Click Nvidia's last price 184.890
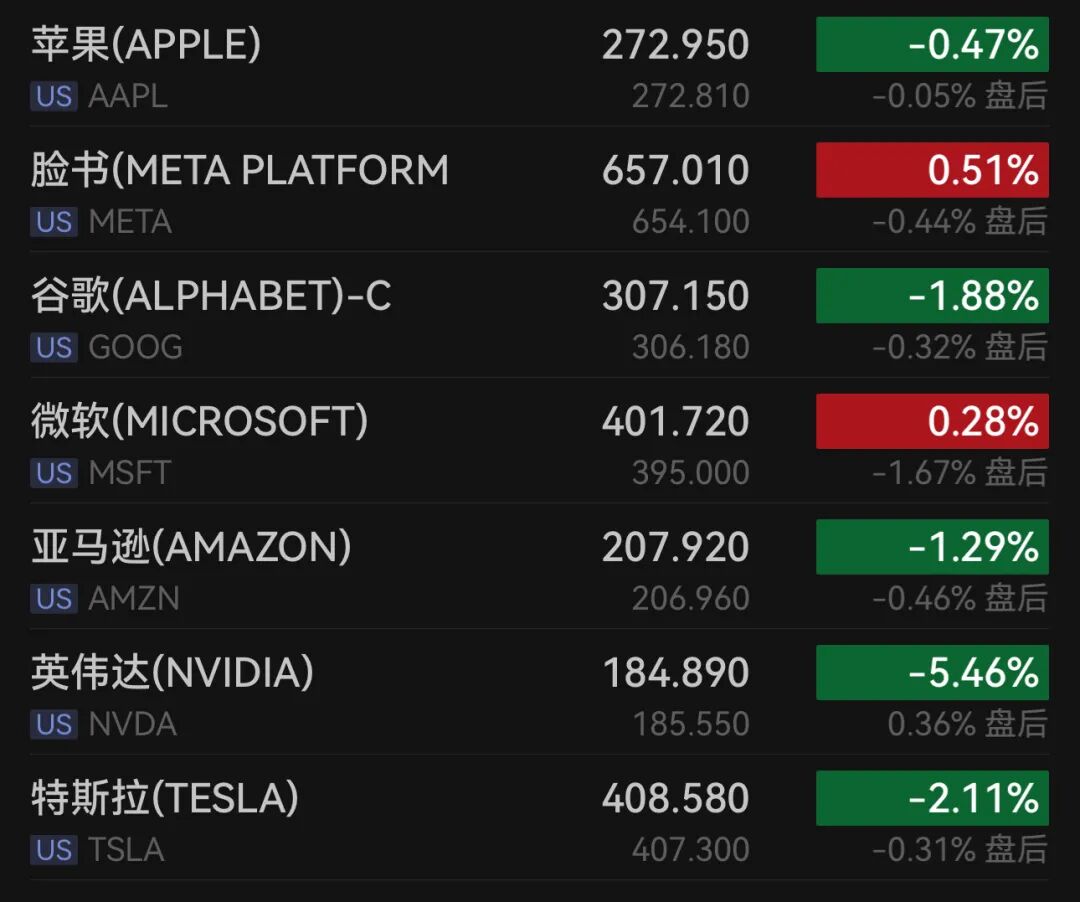This screenshot has width=1080, height=902. tap(675, 673)
